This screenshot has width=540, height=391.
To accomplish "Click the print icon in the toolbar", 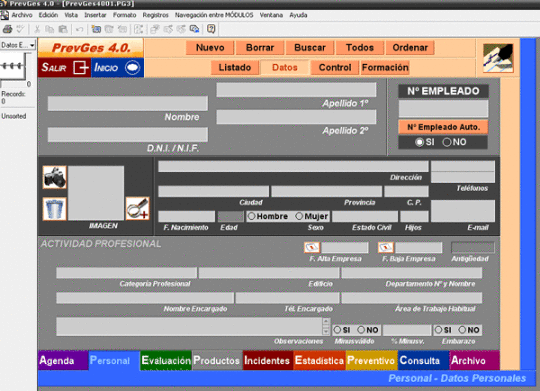I will (8, 29).
